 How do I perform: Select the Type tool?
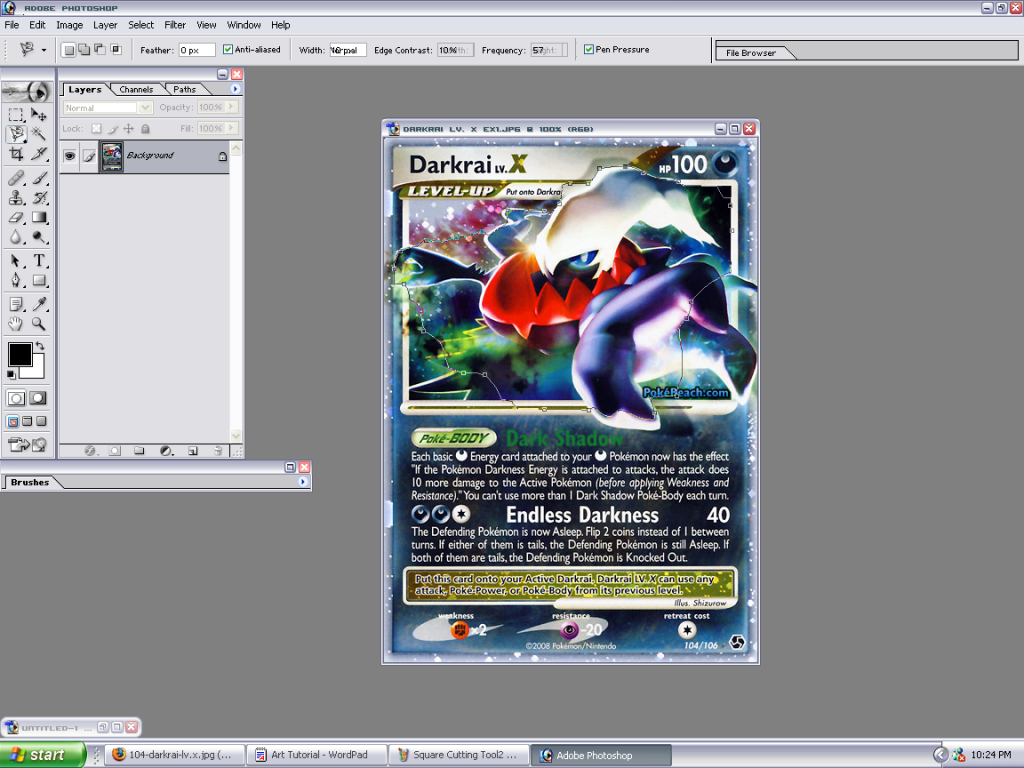(39, 261)
